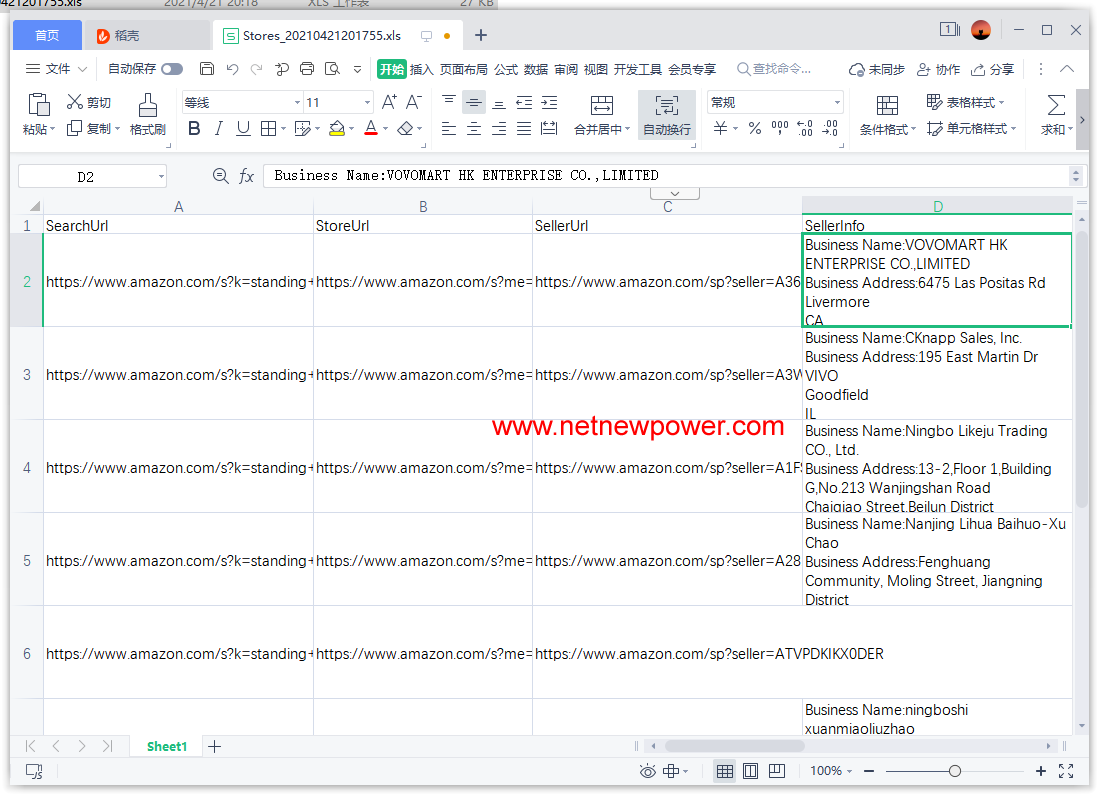Image resolution: width=1099 pixels, height=795 pixels.
Task: Click the Merge and Center (合并居中) icon
Action: [x=602, y=106]
